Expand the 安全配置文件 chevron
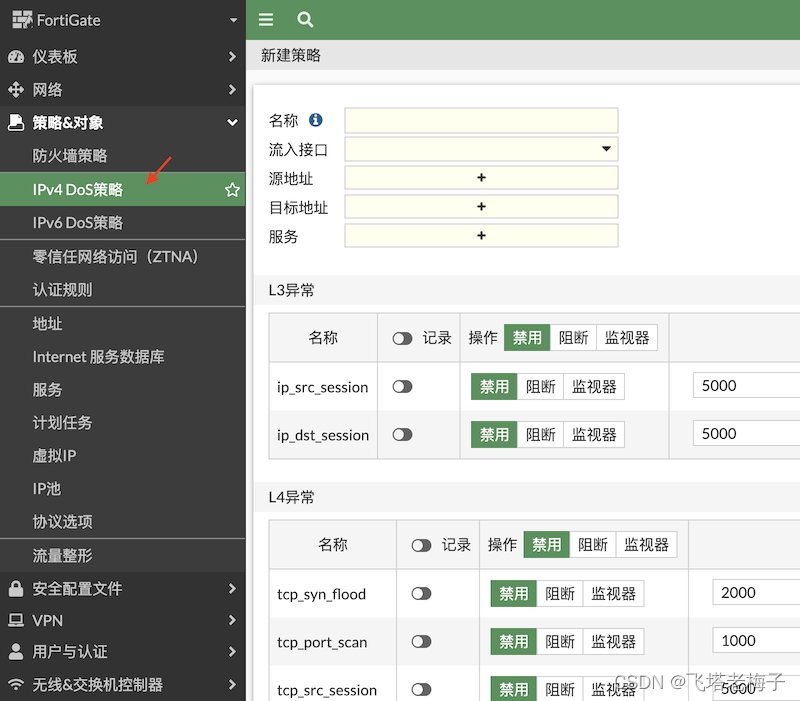 coord(232,588)
